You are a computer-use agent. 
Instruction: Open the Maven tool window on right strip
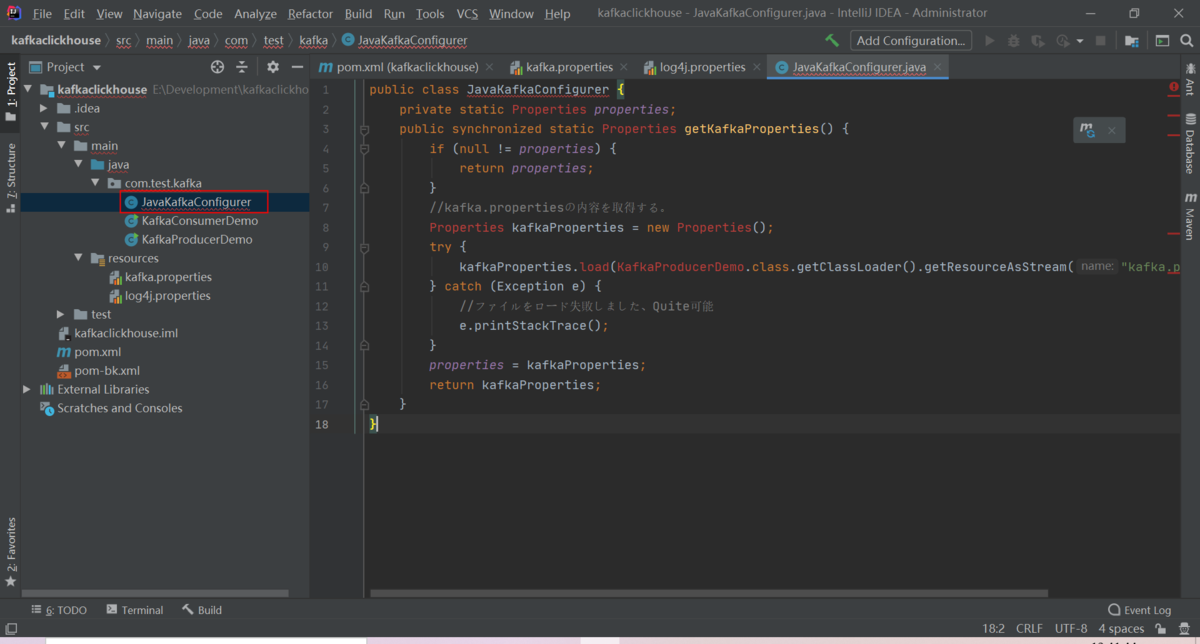pos(1190,215)
